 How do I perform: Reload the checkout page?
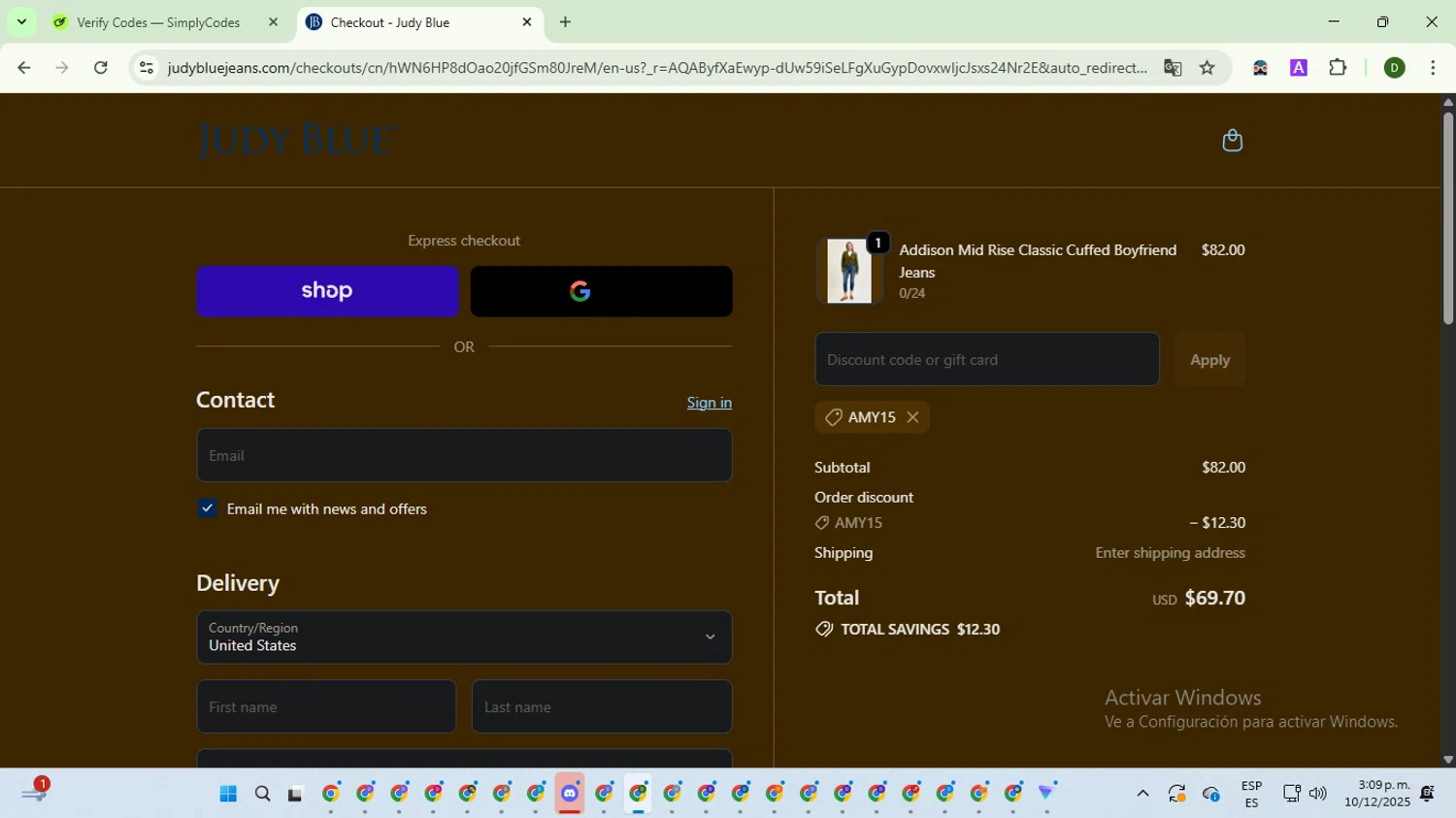(x=100, y=68)
